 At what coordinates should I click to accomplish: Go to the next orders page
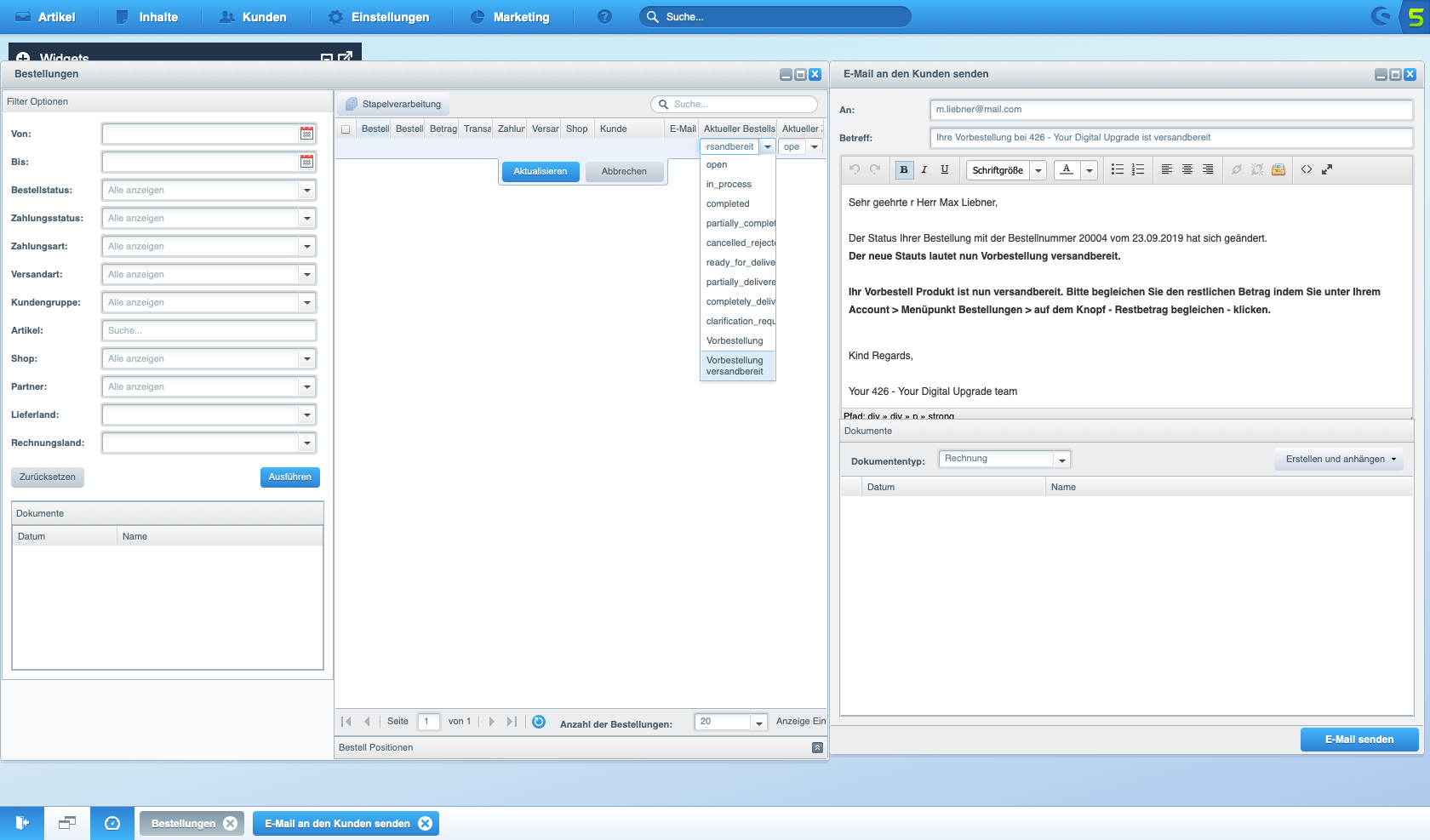click(491, 722)
